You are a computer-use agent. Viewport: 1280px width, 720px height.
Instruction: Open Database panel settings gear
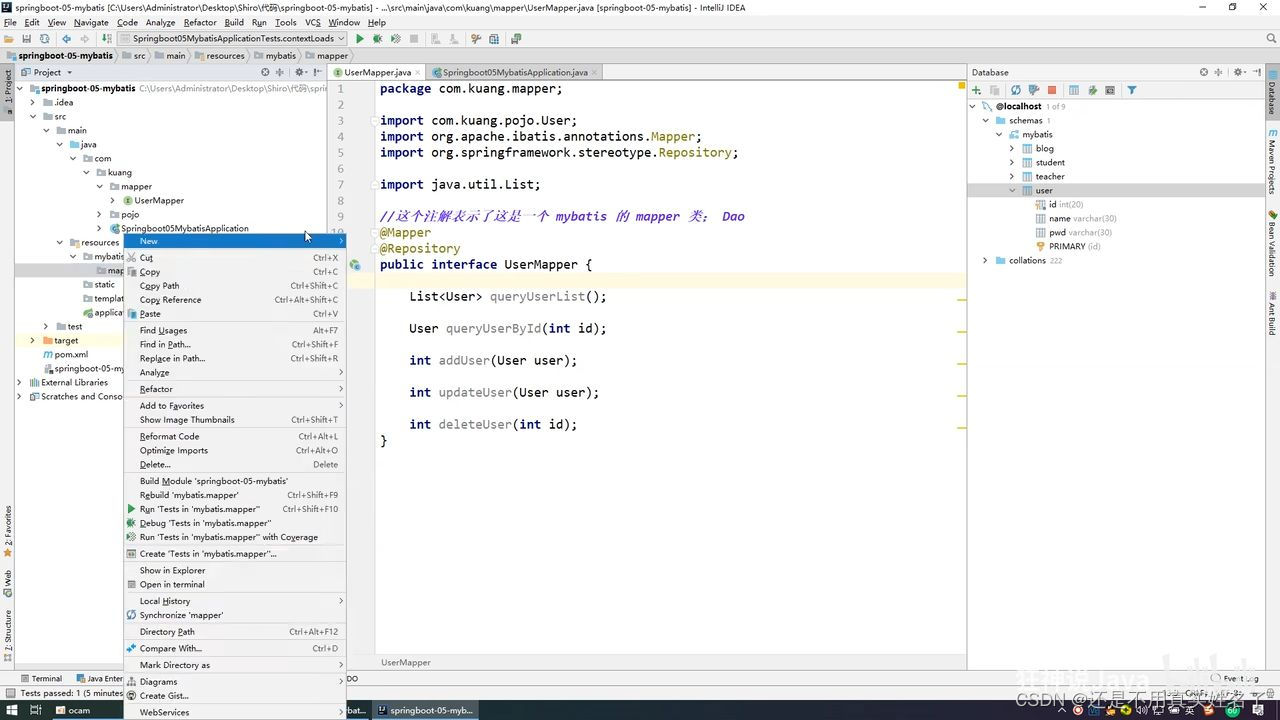1239,72
